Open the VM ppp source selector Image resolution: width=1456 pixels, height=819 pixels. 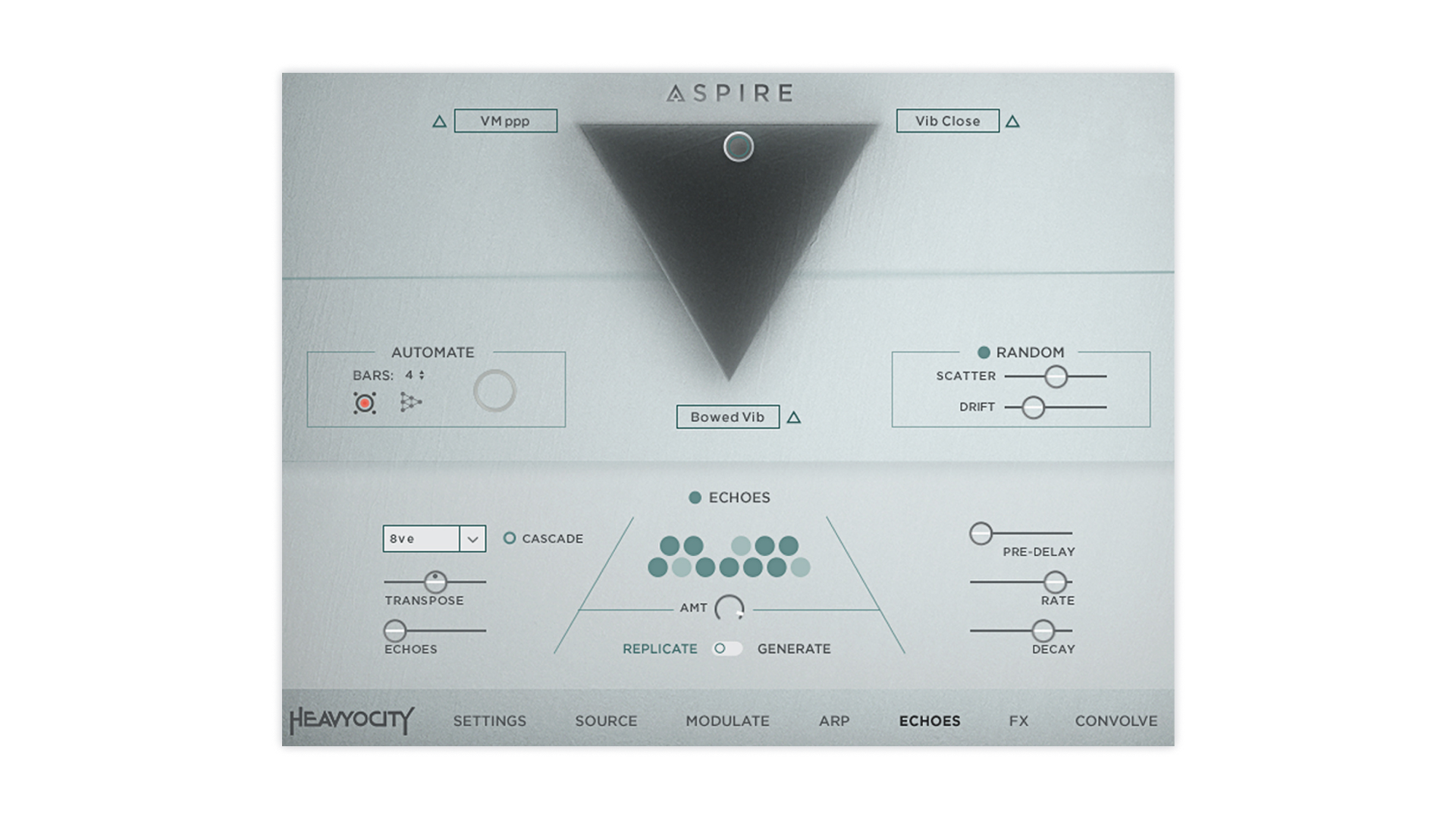point(505,121)
